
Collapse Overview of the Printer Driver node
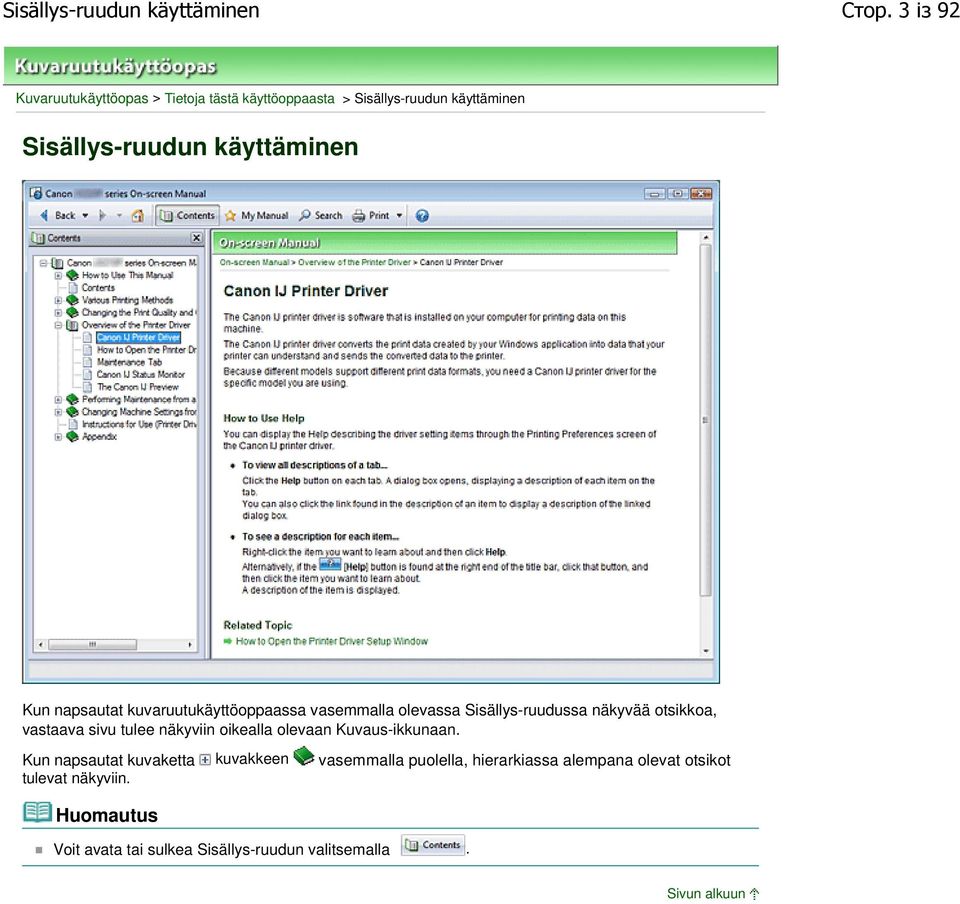(x=58, y=325)
